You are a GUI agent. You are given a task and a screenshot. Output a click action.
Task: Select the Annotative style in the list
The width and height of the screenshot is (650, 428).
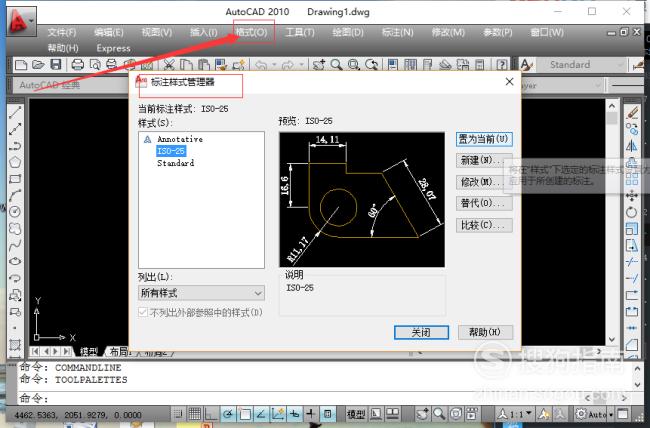click(180, 139)
